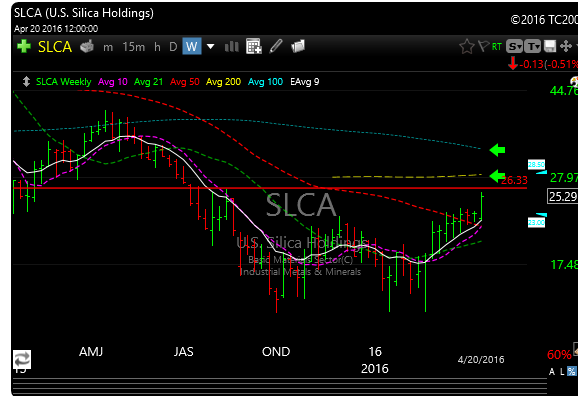Open the add indicator calendar icon
The width and height of the screenshot is (578, 396).
[254, 46]
